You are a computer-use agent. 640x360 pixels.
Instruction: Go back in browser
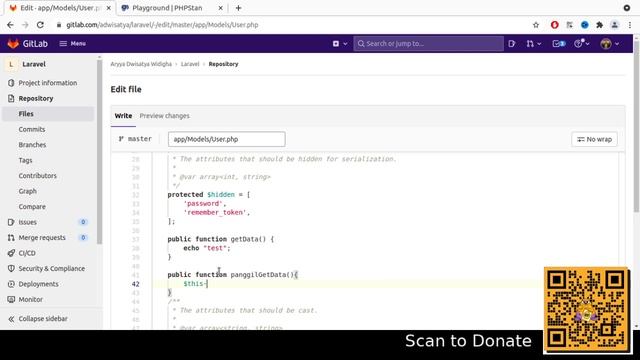10,25
